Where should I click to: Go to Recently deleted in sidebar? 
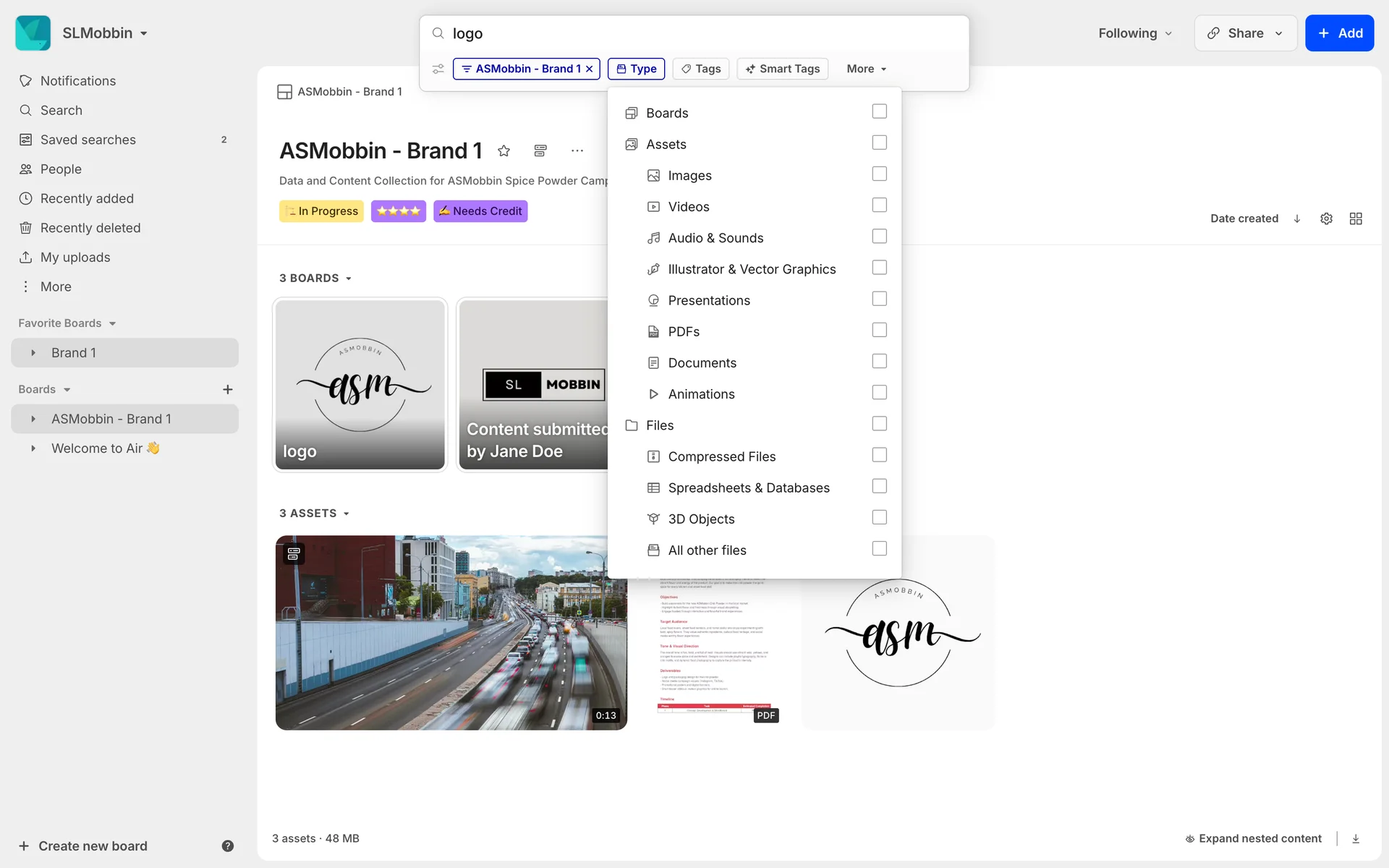pos(90,228)
